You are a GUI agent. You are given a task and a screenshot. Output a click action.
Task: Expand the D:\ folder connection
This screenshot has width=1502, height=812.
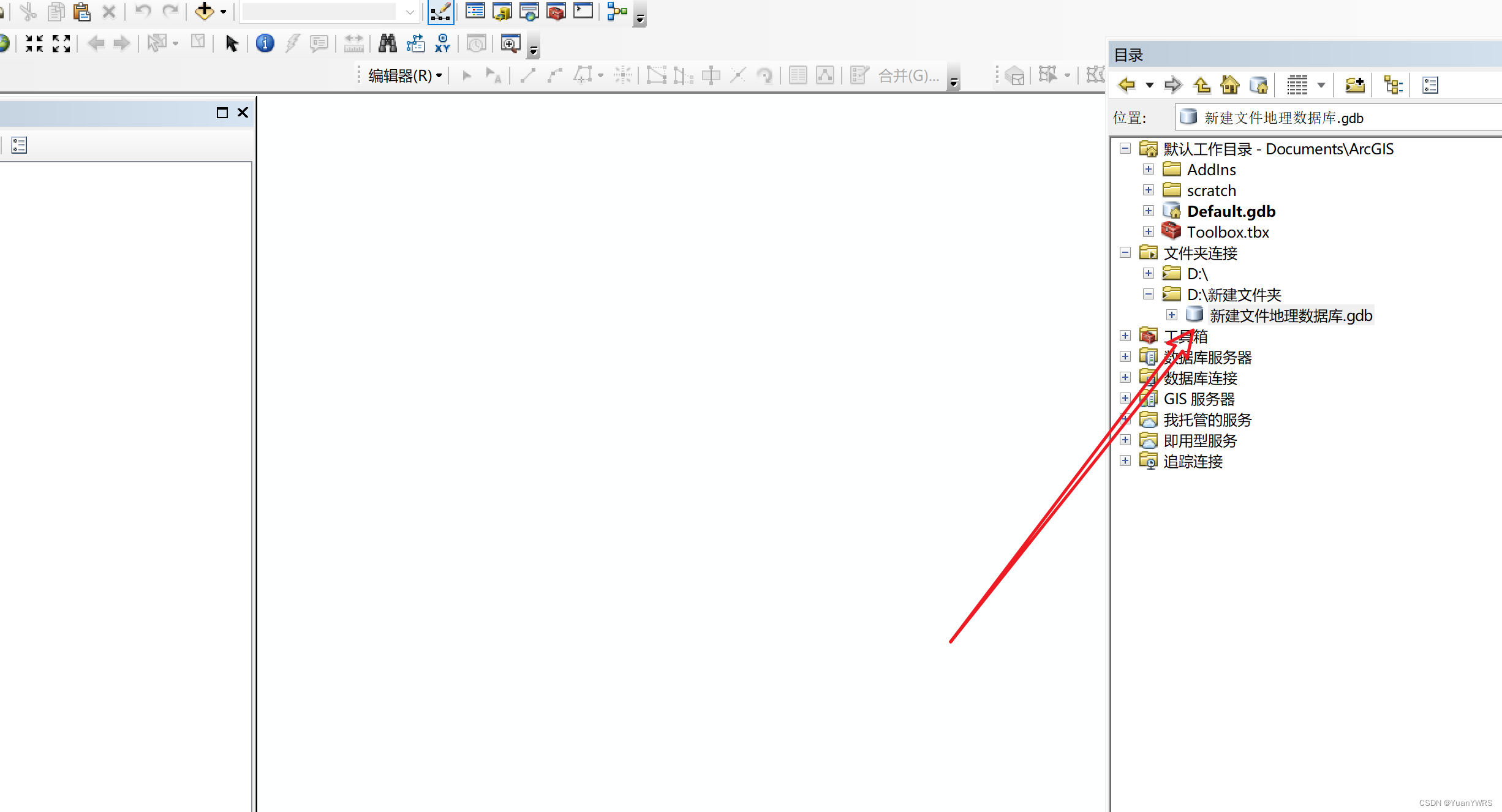pos(1149,273)
